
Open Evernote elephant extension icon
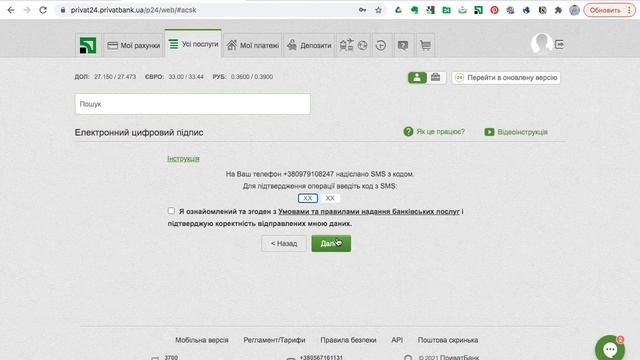[414, 10]
